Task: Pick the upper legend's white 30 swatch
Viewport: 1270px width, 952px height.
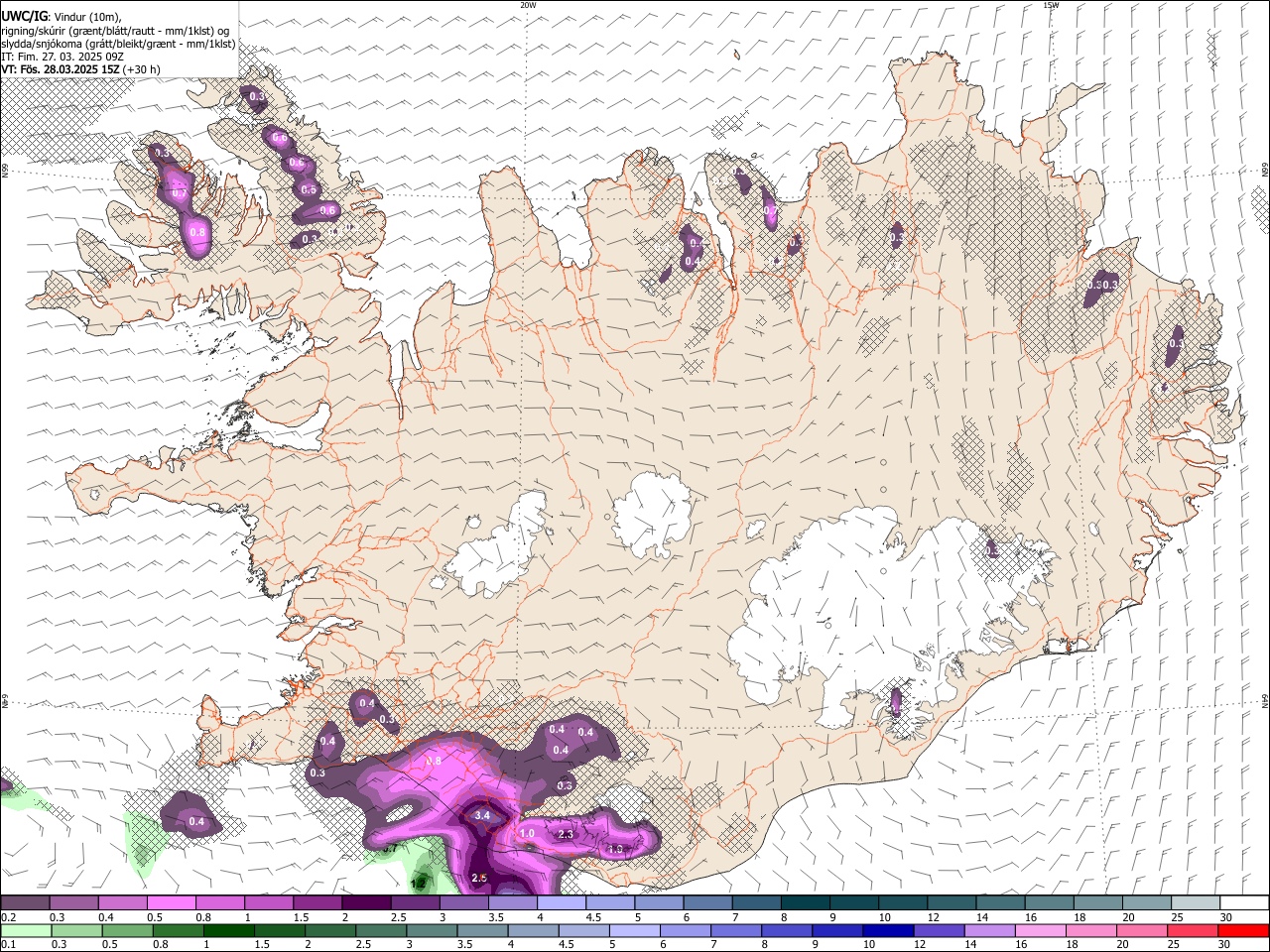Action: click(x=1245, y=902)
